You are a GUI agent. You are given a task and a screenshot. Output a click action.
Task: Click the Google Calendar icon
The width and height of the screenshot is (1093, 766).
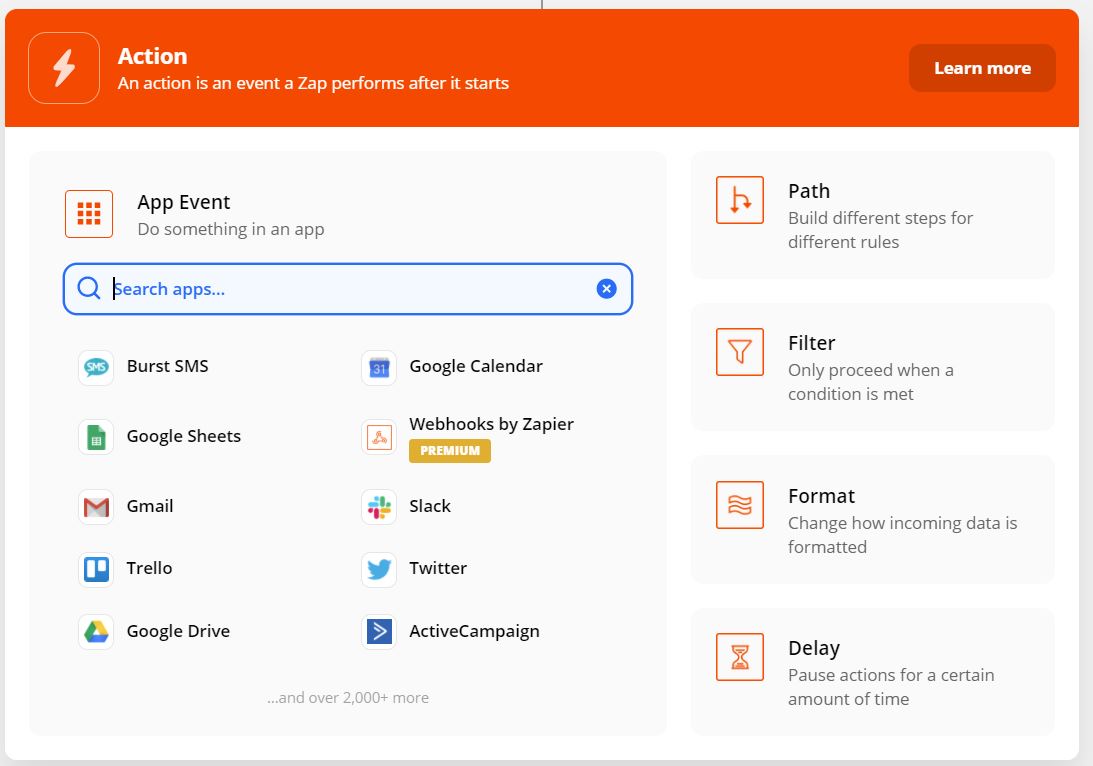click(x=379, y=367)
